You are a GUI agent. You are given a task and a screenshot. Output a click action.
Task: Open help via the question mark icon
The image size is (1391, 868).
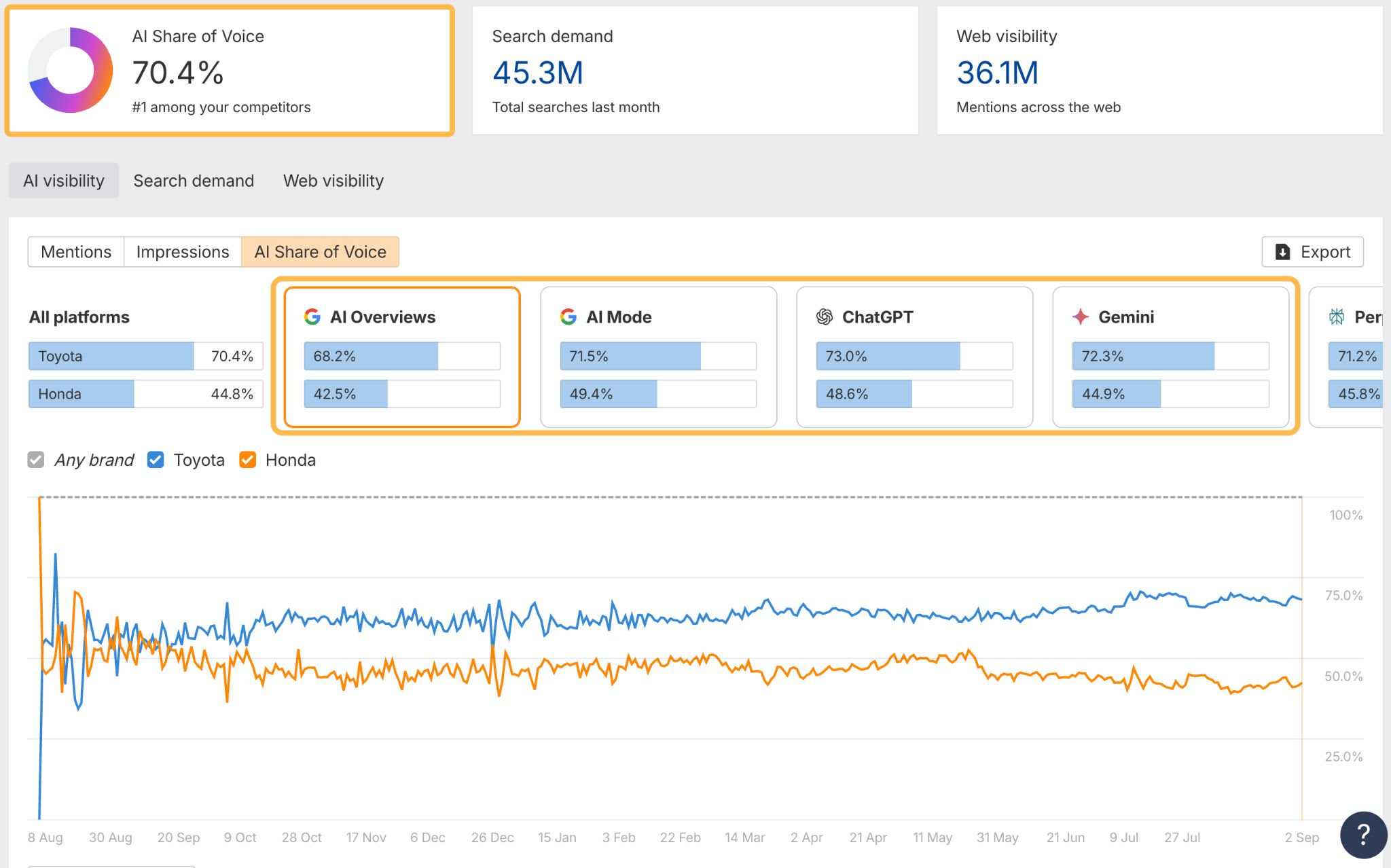pyautogui.click(x=1363, y=835)
